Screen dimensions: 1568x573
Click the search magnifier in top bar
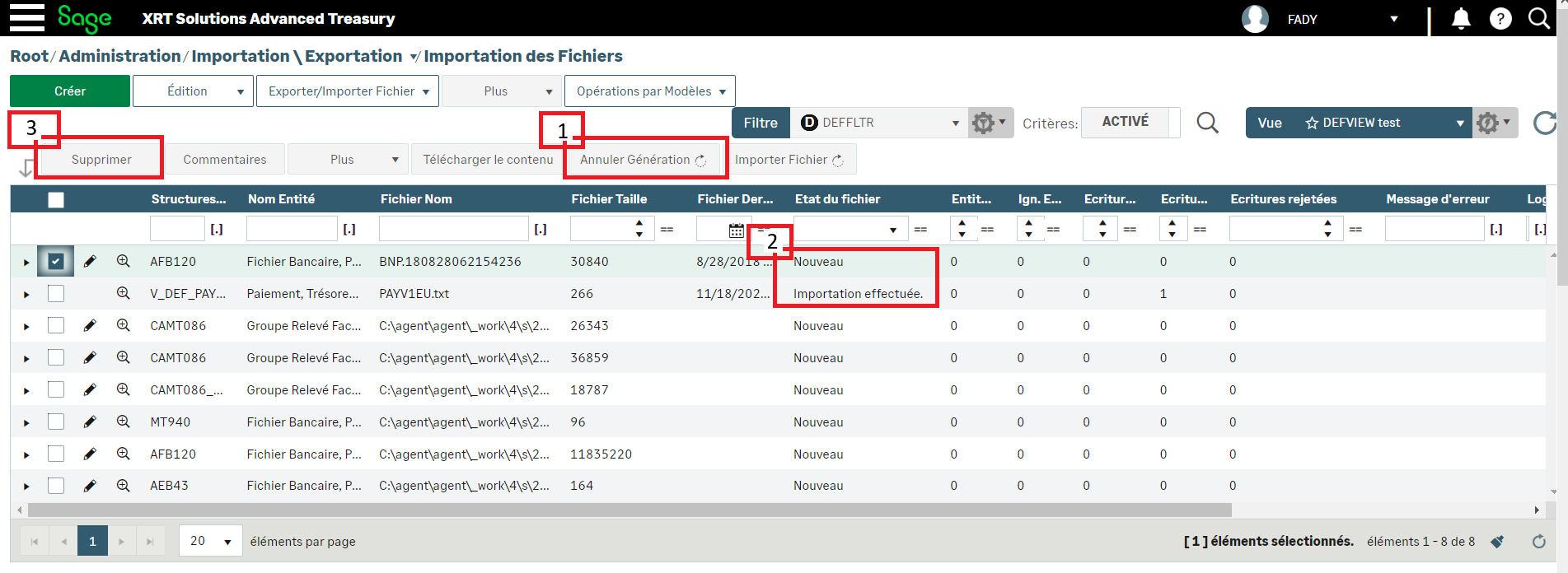[x=1538, y=18]
